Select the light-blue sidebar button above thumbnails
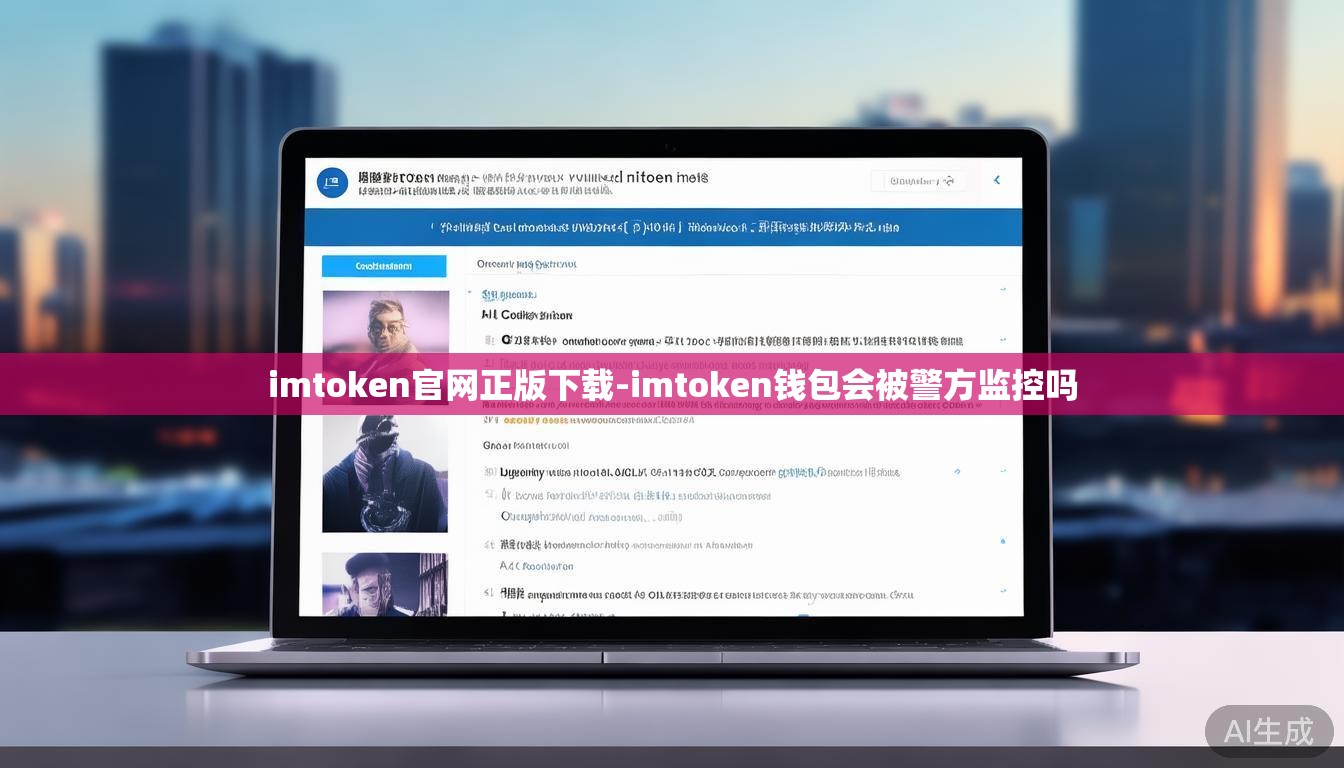The image size is (1344, 768). click(x=384, y=266)
